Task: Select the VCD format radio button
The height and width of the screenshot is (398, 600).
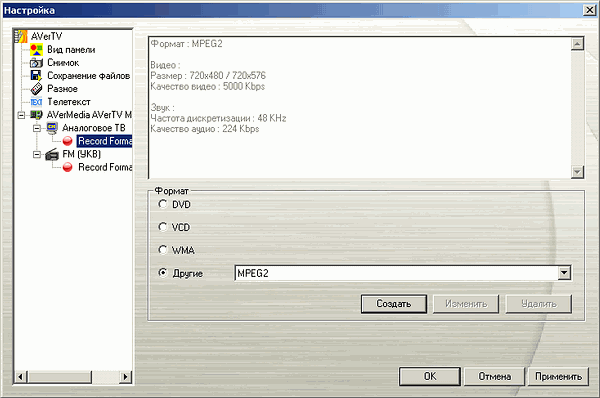Action: tap(163, 227)
